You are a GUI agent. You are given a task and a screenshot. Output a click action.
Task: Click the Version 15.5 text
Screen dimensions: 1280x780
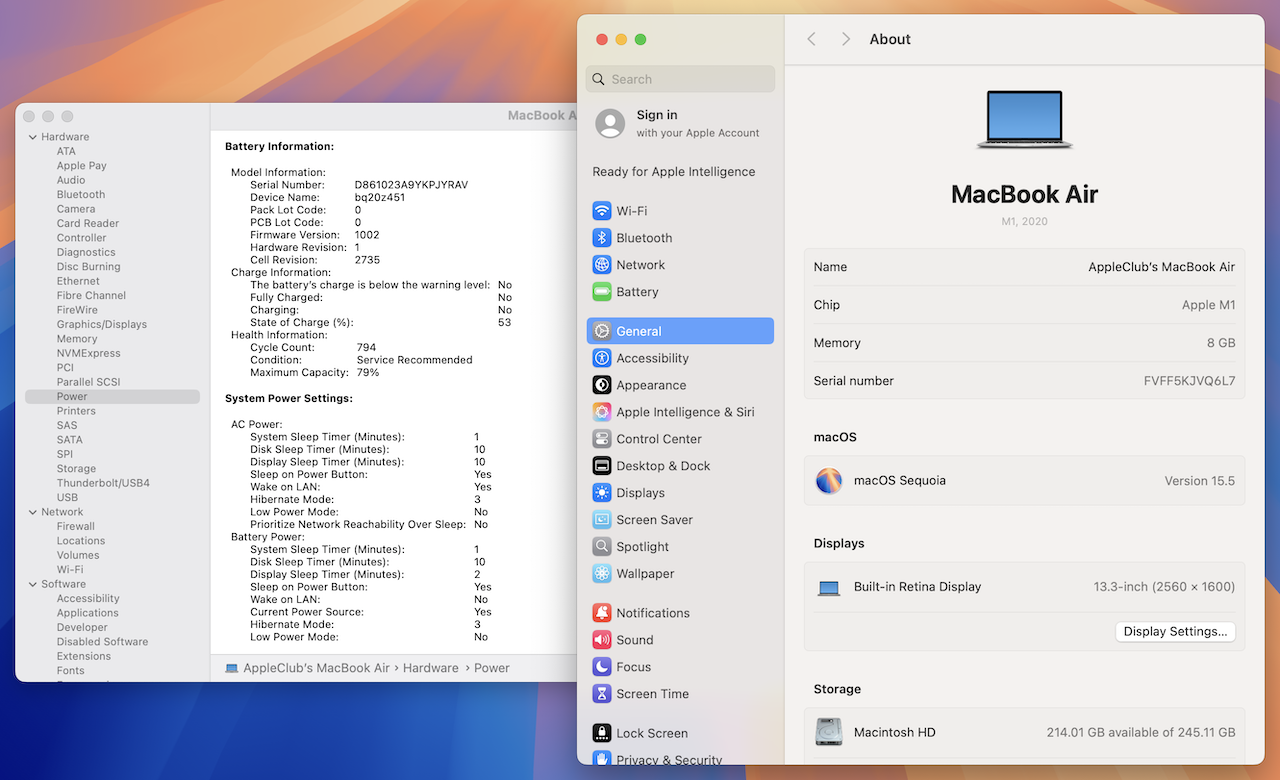pyautogui.click(x=1200, y=481)
